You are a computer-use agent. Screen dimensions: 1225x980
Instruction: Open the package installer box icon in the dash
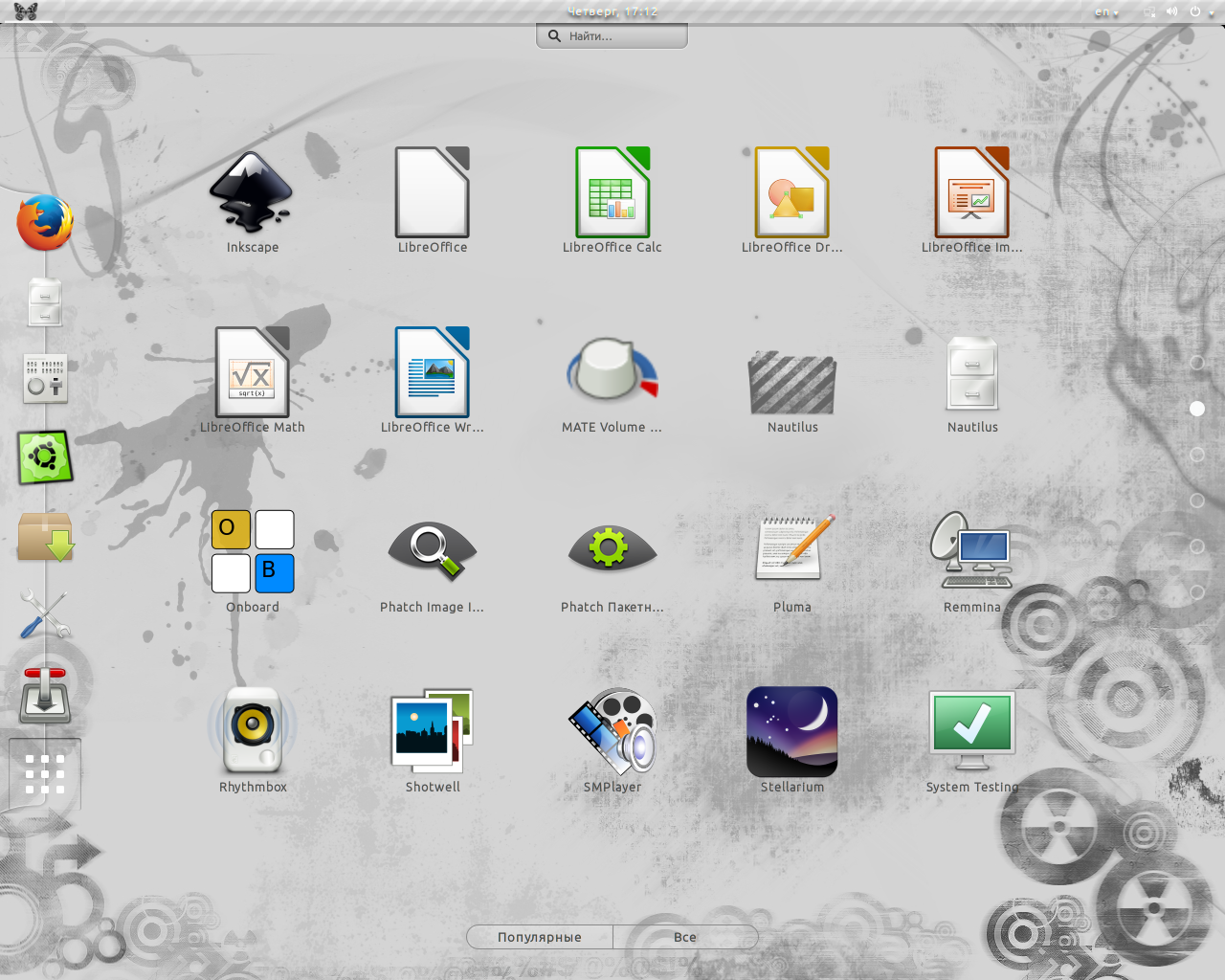(45, 537)
